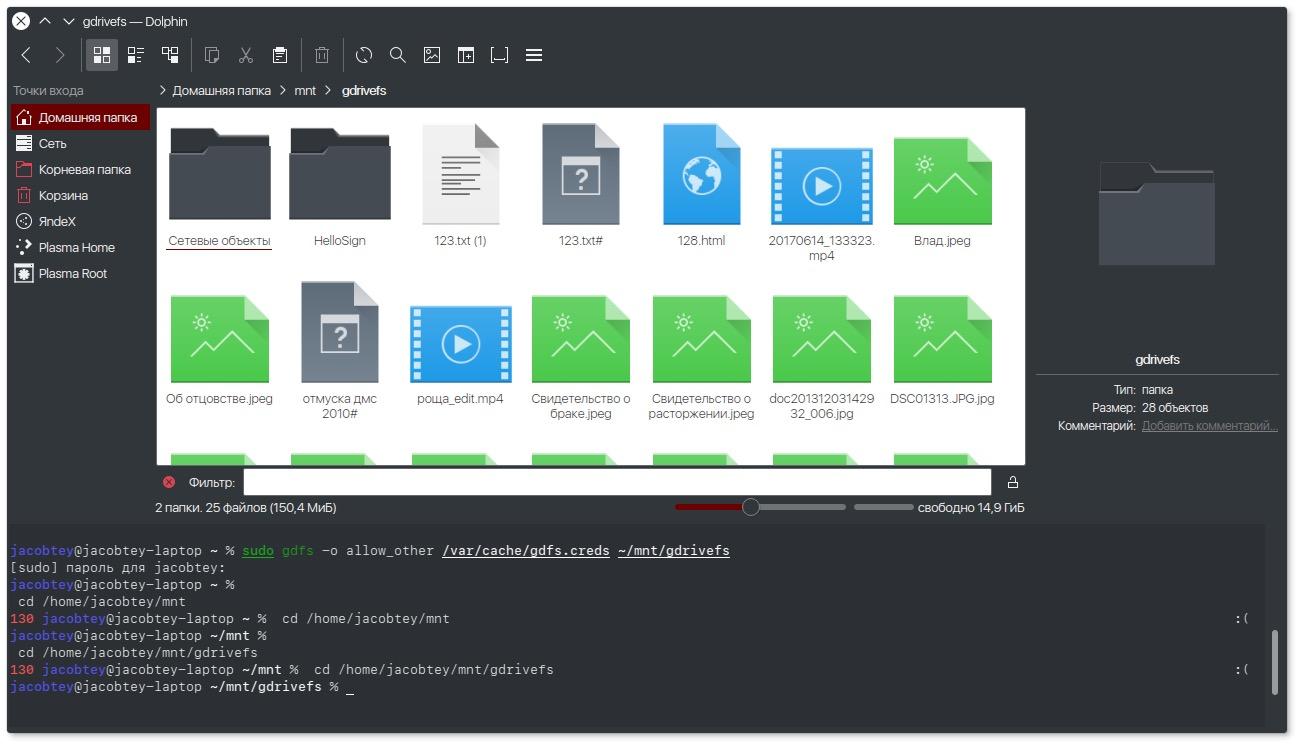This screenshot has width=1300, height=746.
Task: Open Домашняя папка in places panel
Action: 80,117
